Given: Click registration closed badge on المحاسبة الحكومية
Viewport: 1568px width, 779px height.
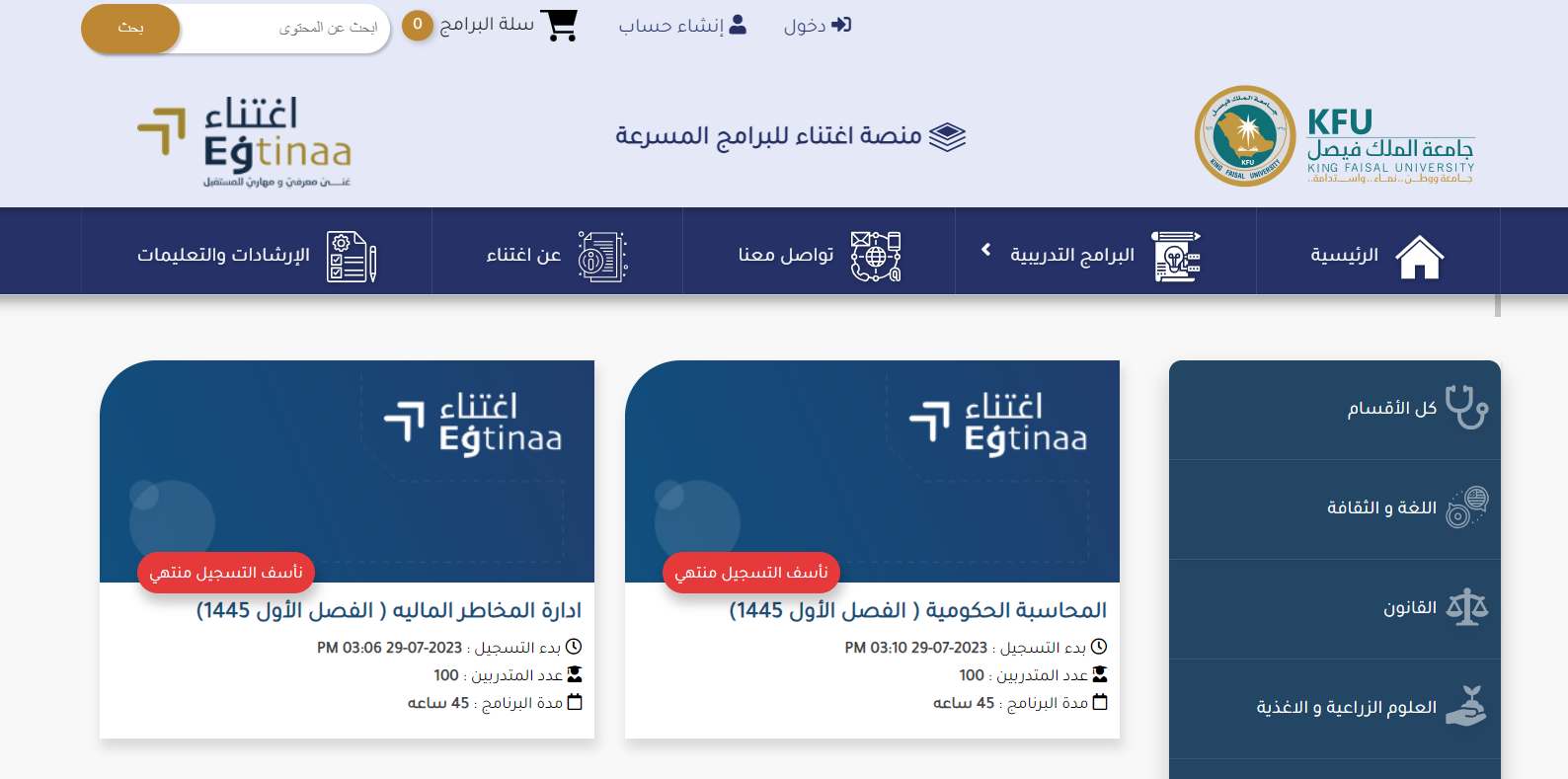Looking at the screenshot, I should 751,573.
